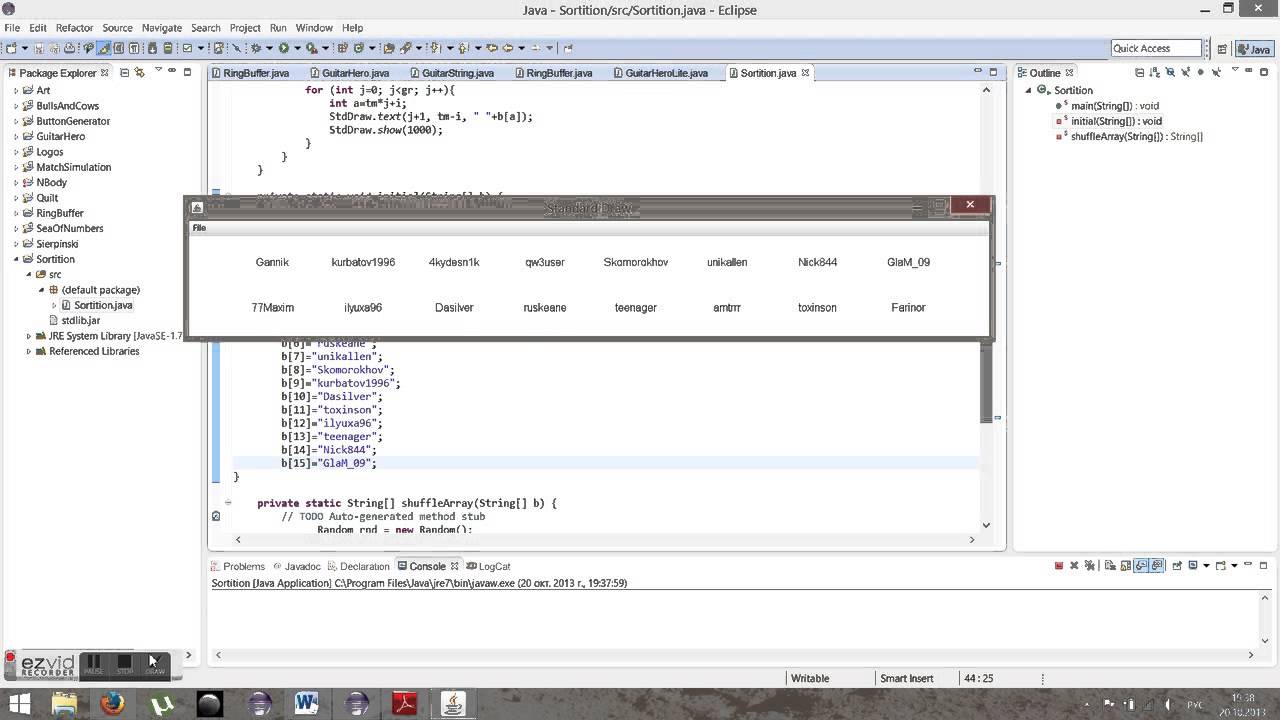
Task: Click the Run green play icon
Action: [x=284, y=48]
